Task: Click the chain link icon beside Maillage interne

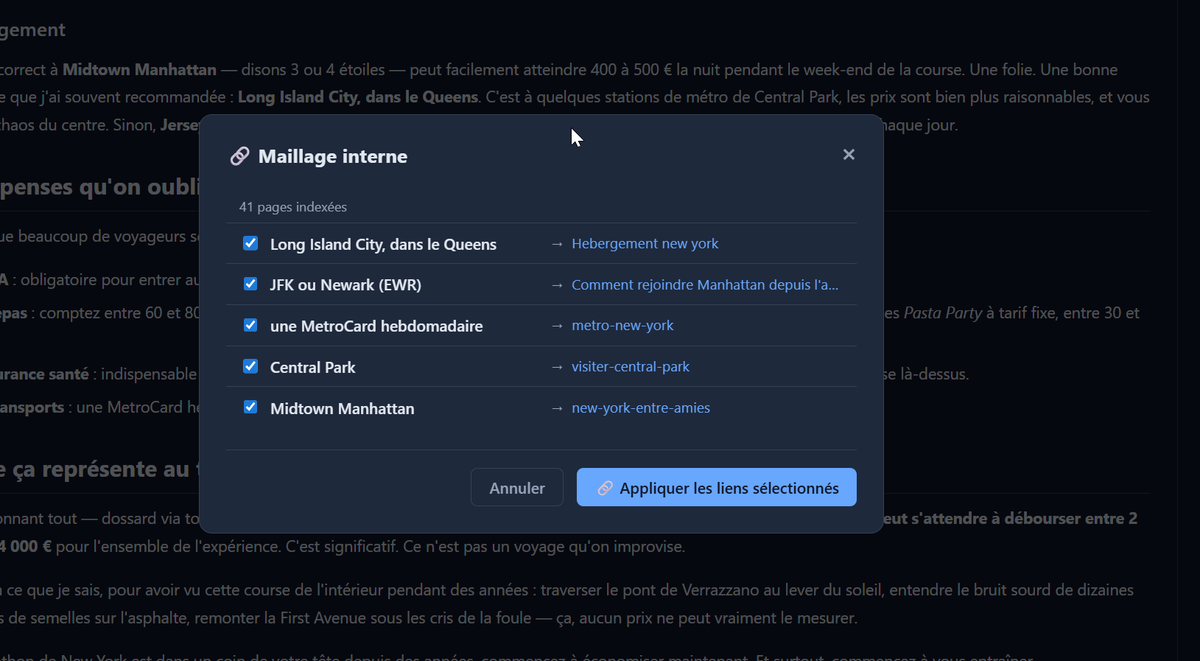Action: (x=239, y=156)
